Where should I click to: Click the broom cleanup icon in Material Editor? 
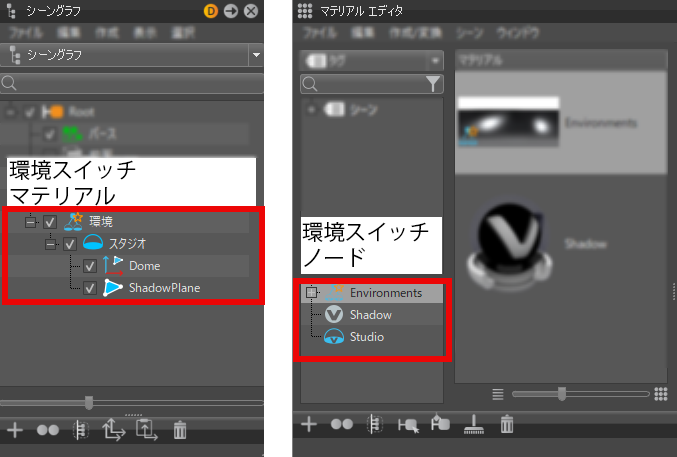tap(474, 424)
